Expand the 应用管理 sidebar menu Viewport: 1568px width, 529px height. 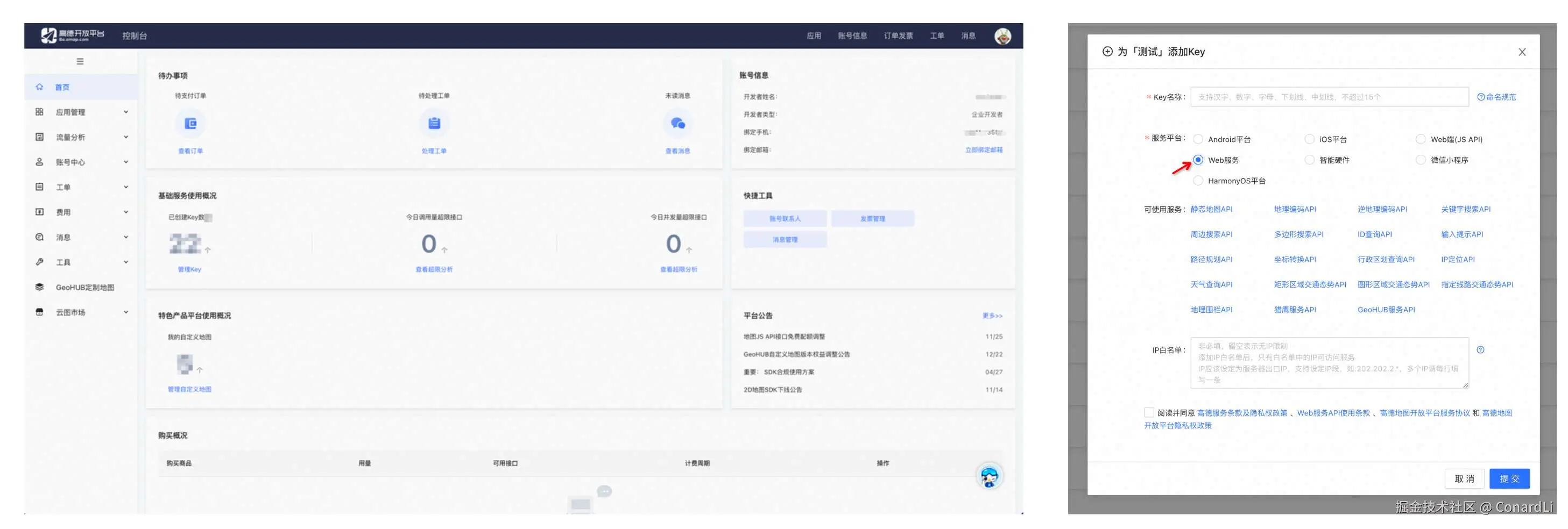(x=81, y=112)
